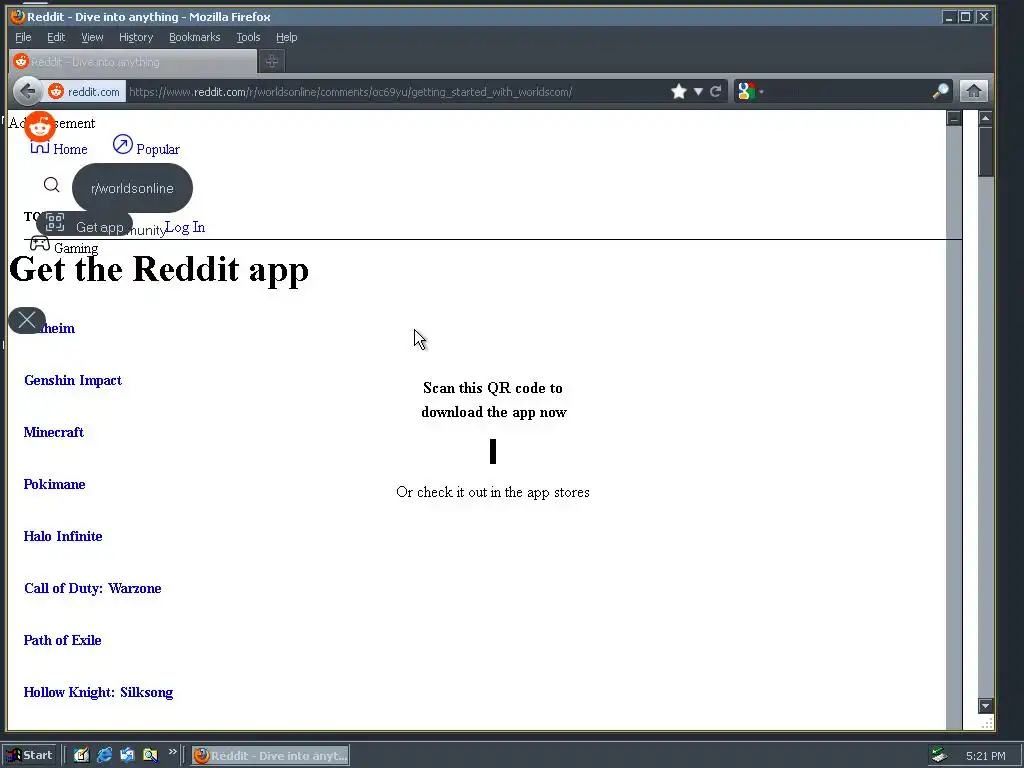Click the Get app button
Image resolution: width=1024 pixels, height=768 pixels.
[85, 225]
